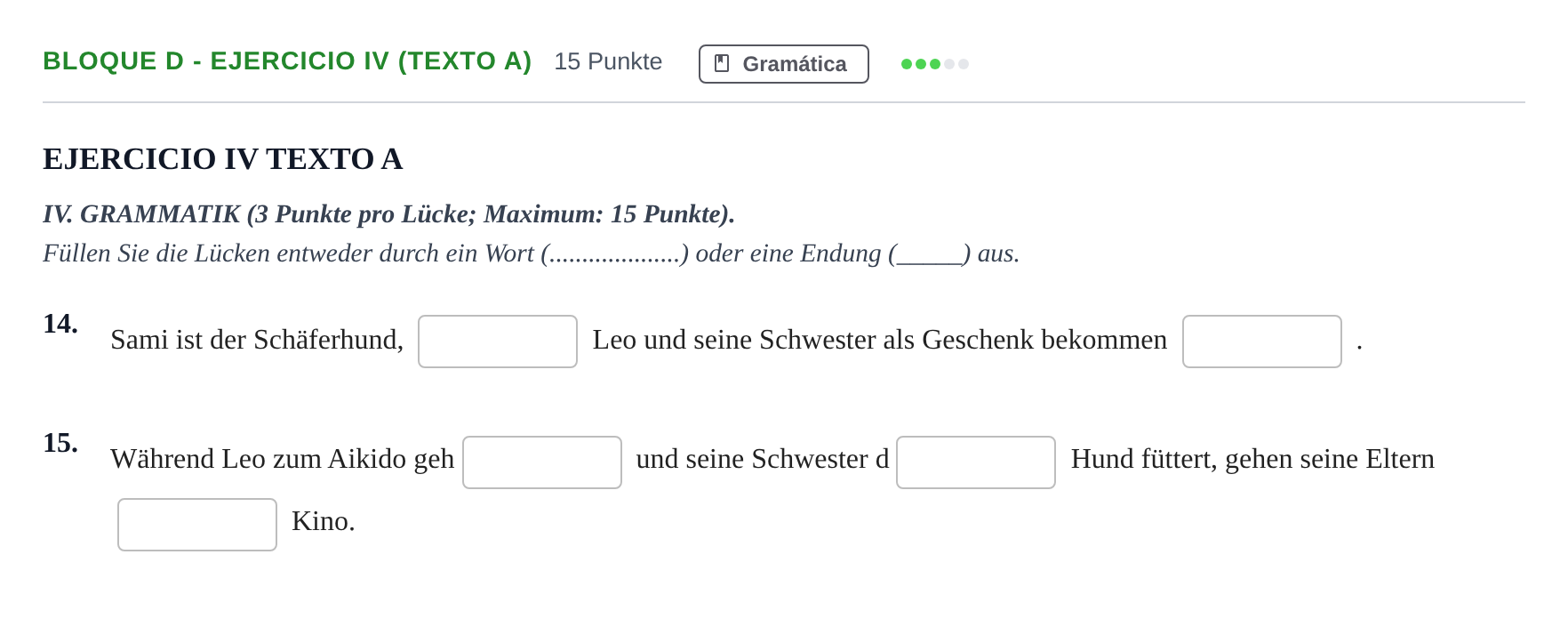The width and height of the screenshot is (1568, 619).
Task: Focus the ending blank after 'Aikido geh'
Action: 542,462
